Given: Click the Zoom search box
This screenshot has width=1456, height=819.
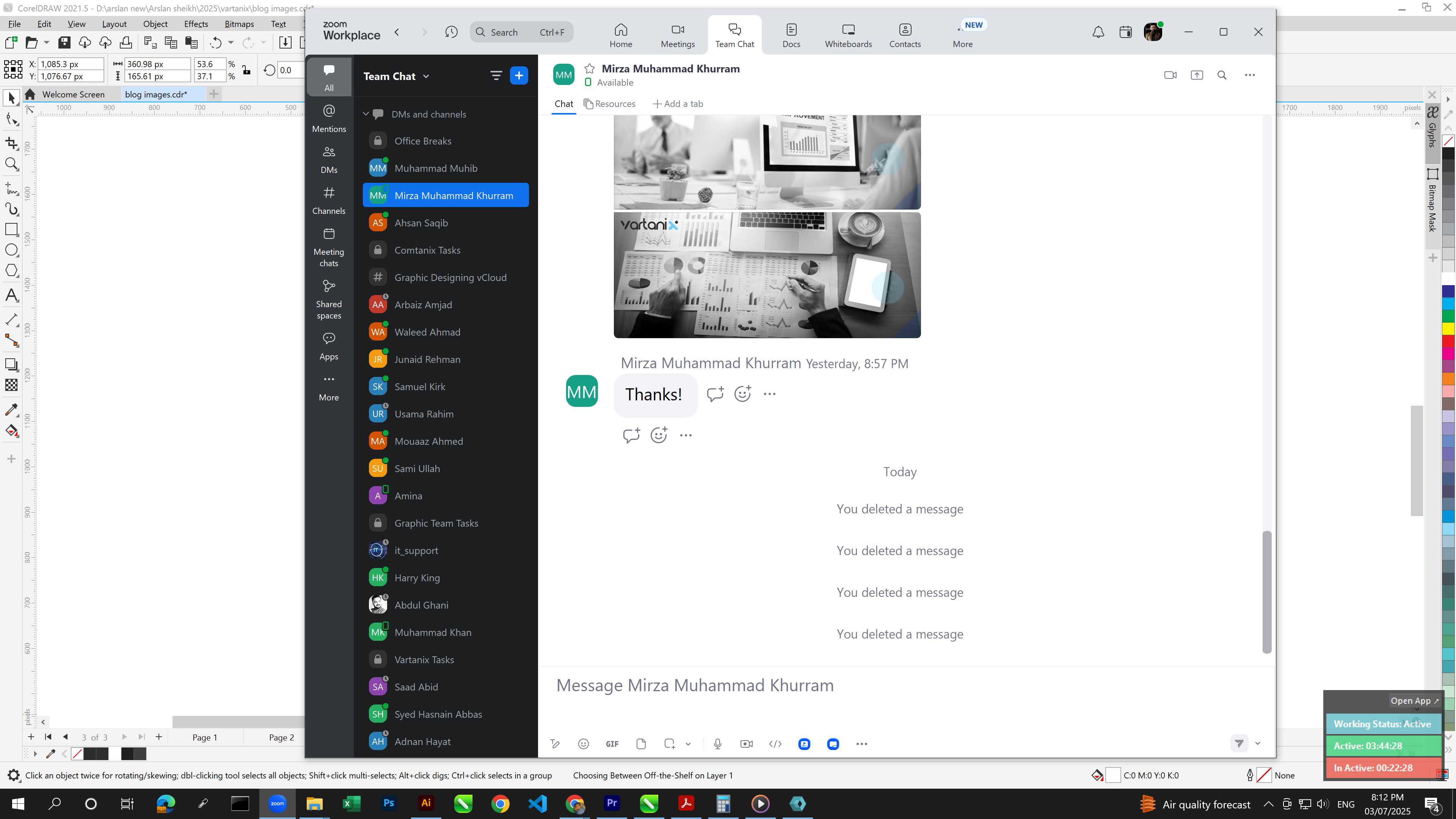Looking at the screenshot, I should tap(521, 32).
